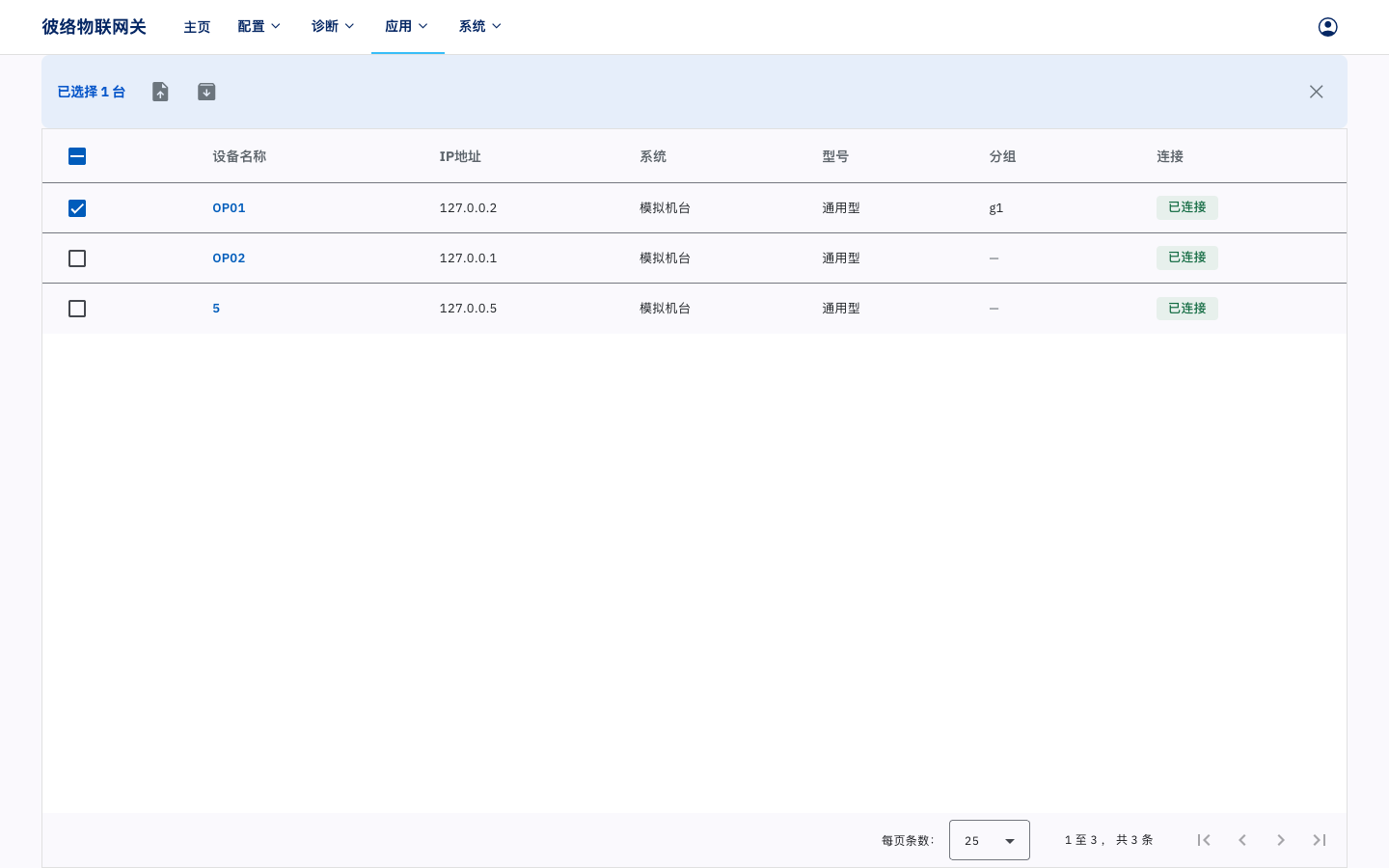
Task: Go to 主页 in the navigation
Action: [x=197, y=27]
